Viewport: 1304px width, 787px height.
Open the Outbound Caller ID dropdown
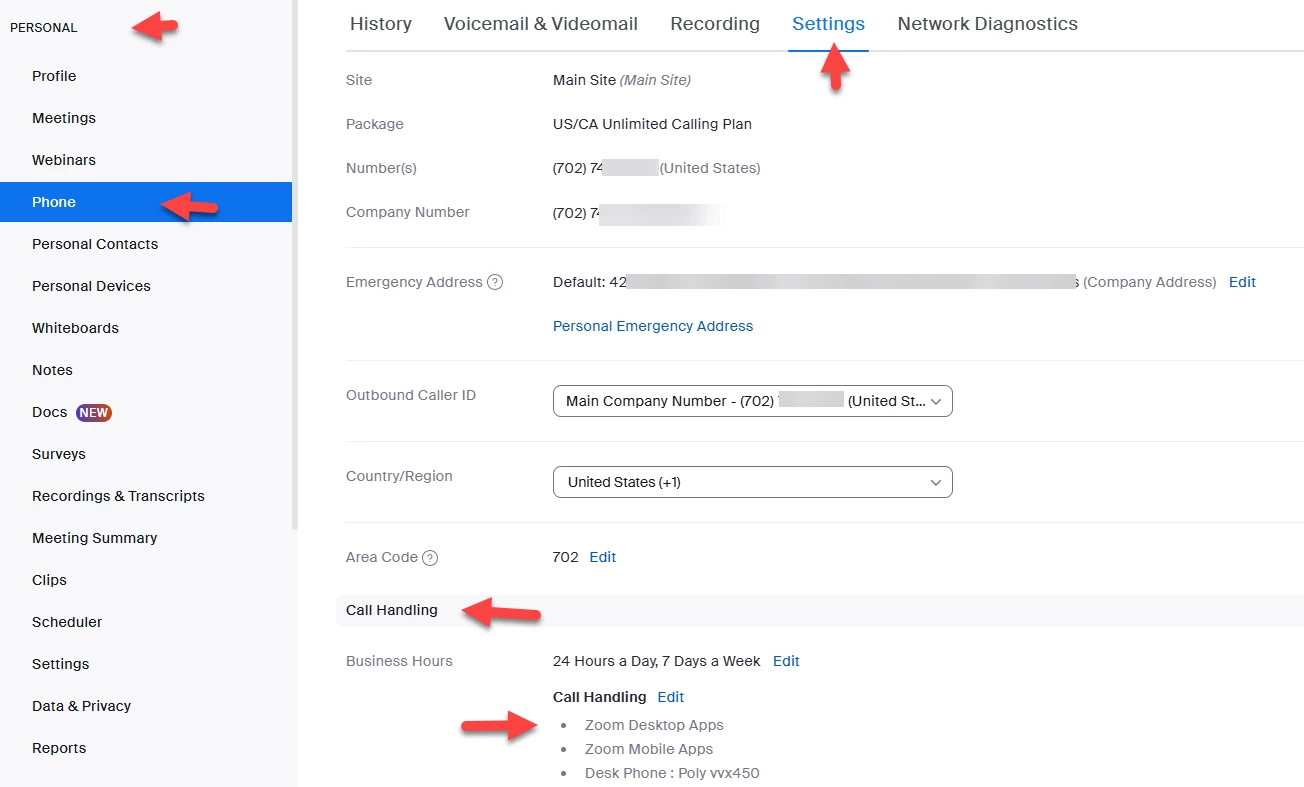click(753, 401)
